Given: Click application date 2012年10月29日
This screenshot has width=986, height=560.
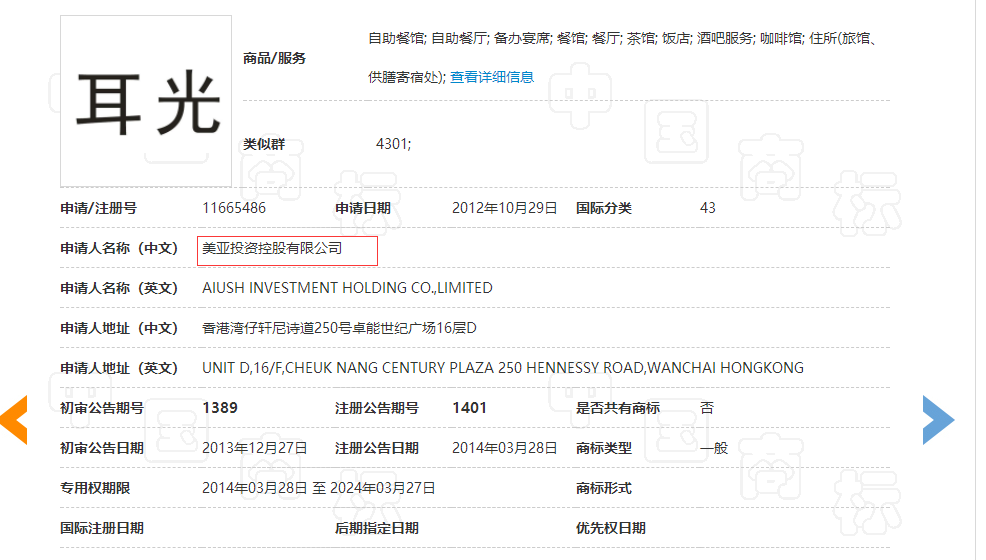Looking at the screenshot, I should pyautogui.click(x=504, y=208).
